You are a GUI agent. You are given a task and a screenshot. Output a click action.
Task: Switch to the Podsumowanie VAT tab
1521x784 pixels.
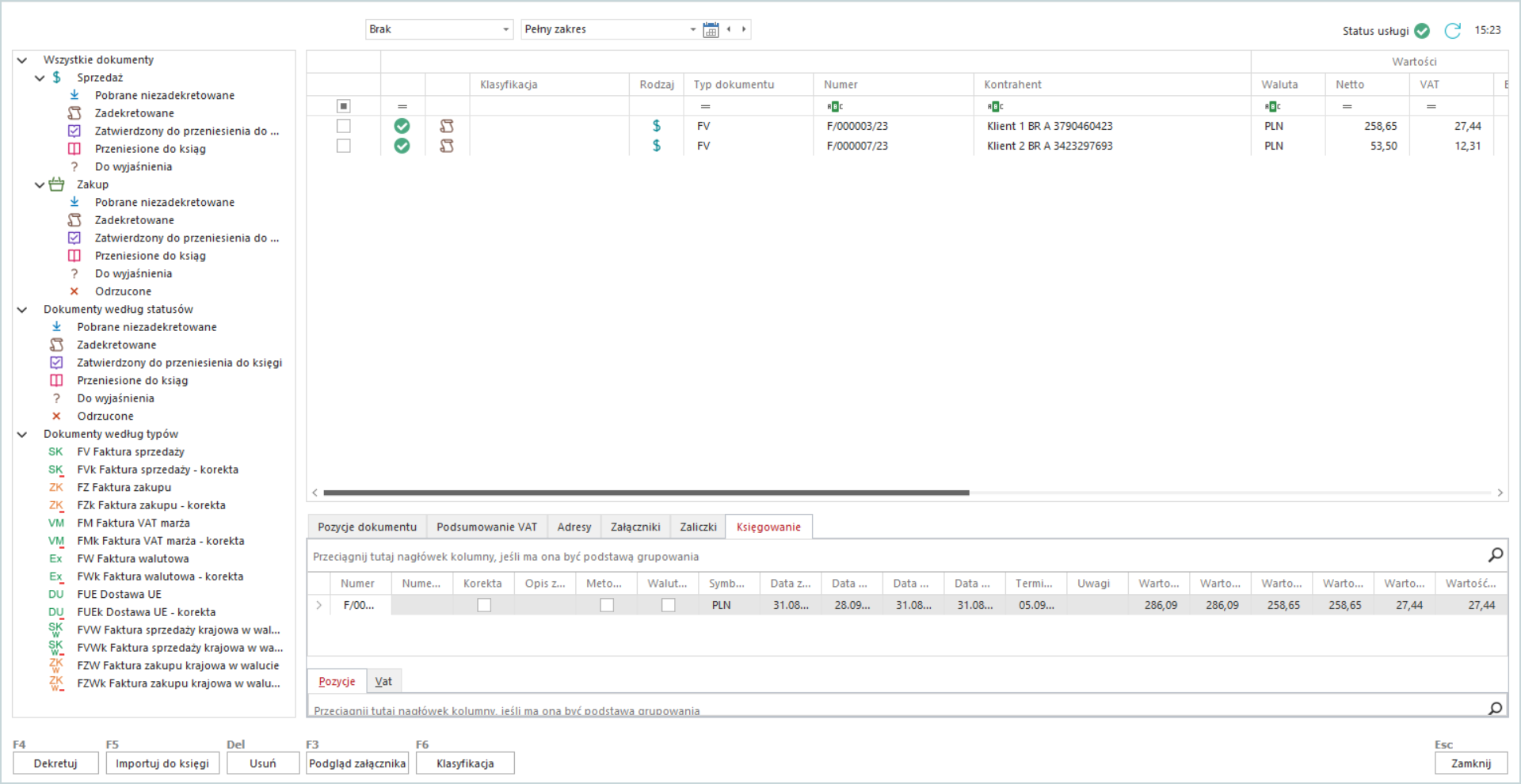486,527
